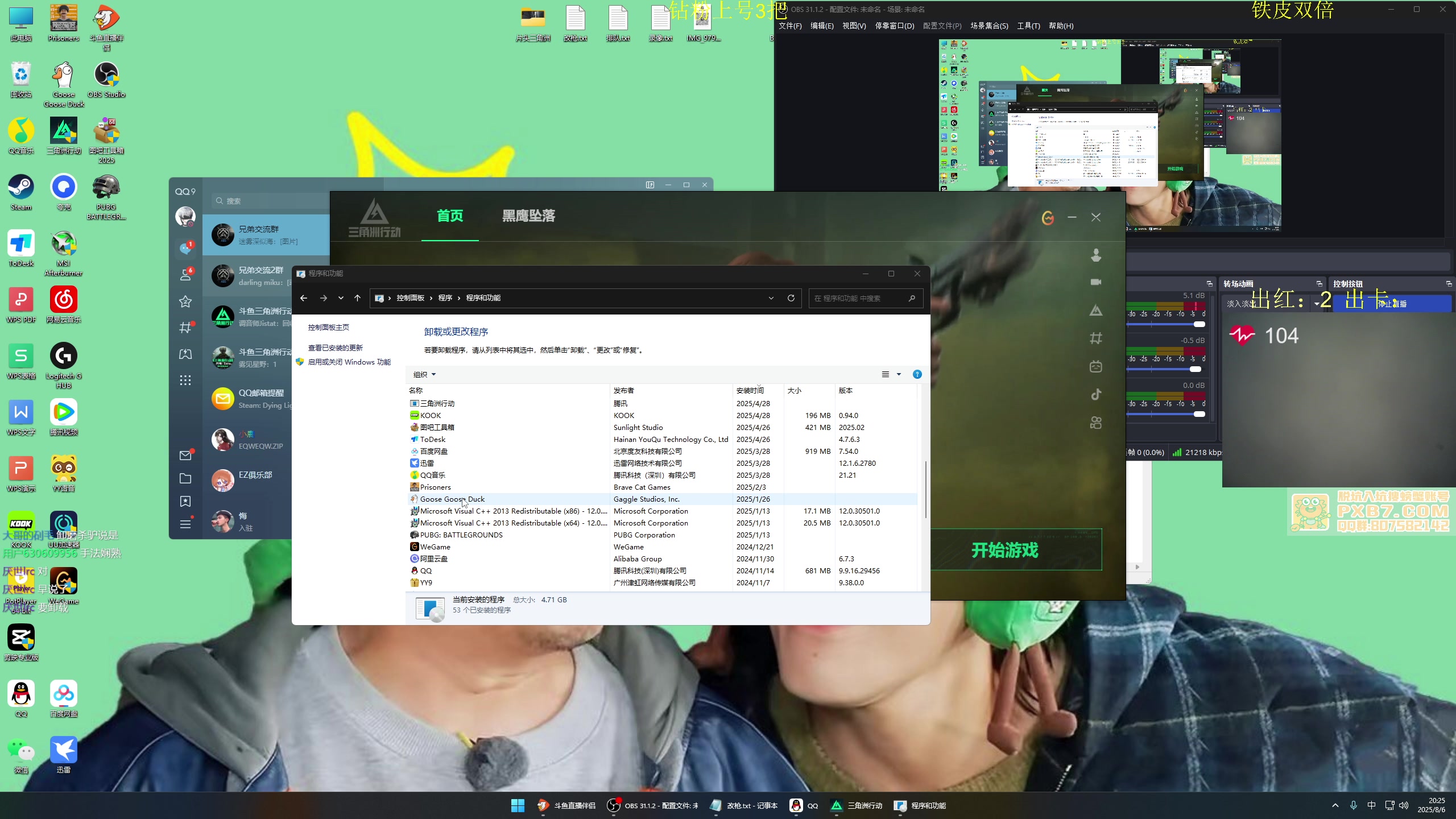1456x819 pixels.
Task: Click the 控制面板 breadcrumb in address bar
Action: coord(410,298)
